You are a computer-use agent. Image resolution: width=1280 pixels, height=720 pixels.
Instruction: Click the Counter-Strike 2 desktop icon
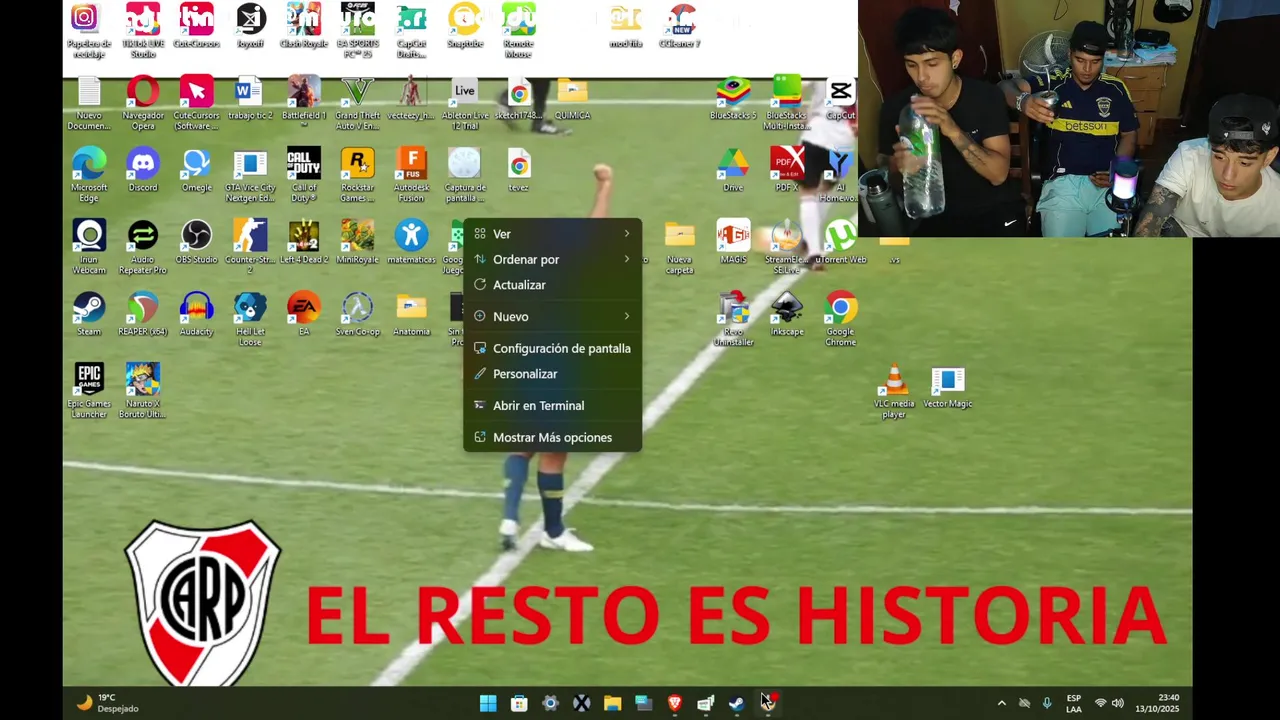pos(250,246)
